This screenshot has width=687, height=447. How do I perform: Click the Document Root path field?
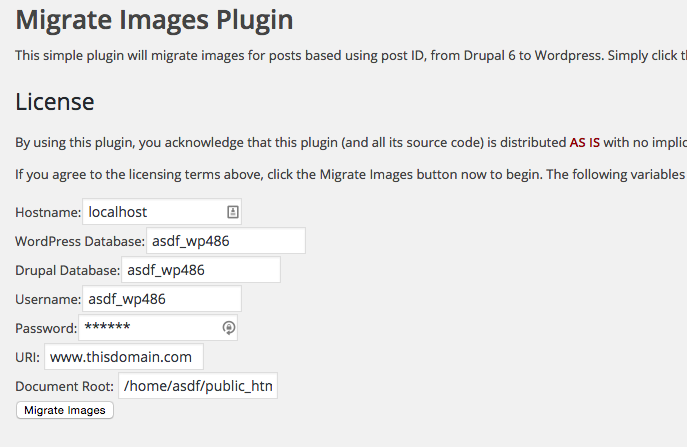coord(198,386)
